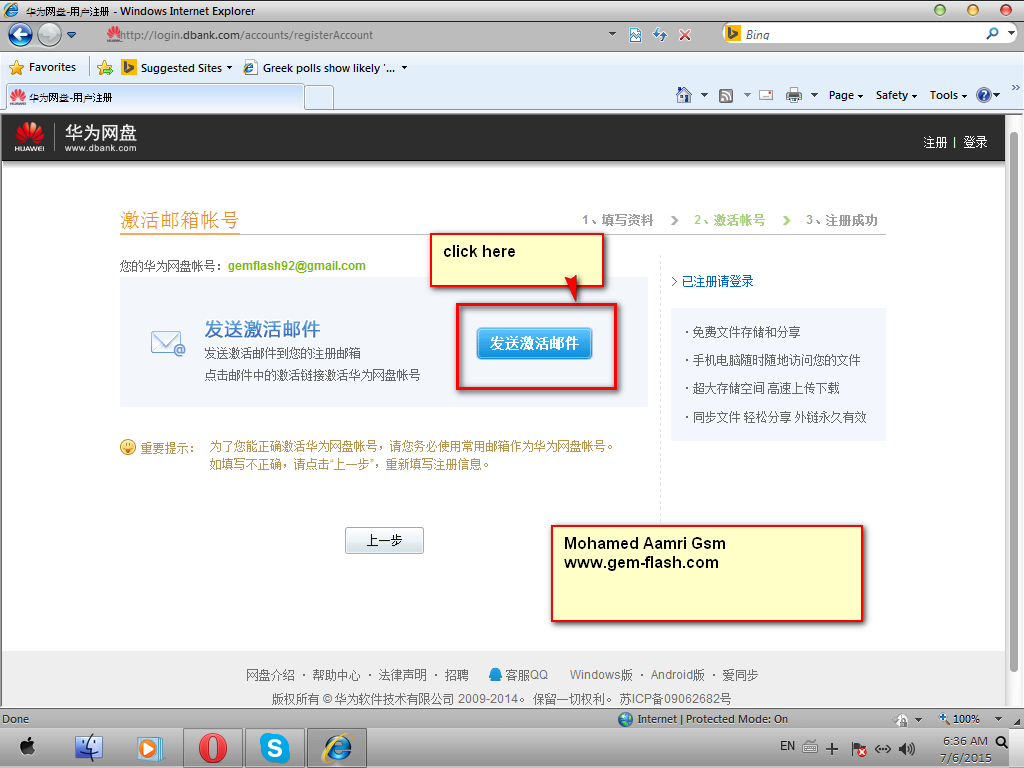The height and width of the screenshot is (768, 1024).
Task: Open a new blank tab
Action: (x=319, y=97)
